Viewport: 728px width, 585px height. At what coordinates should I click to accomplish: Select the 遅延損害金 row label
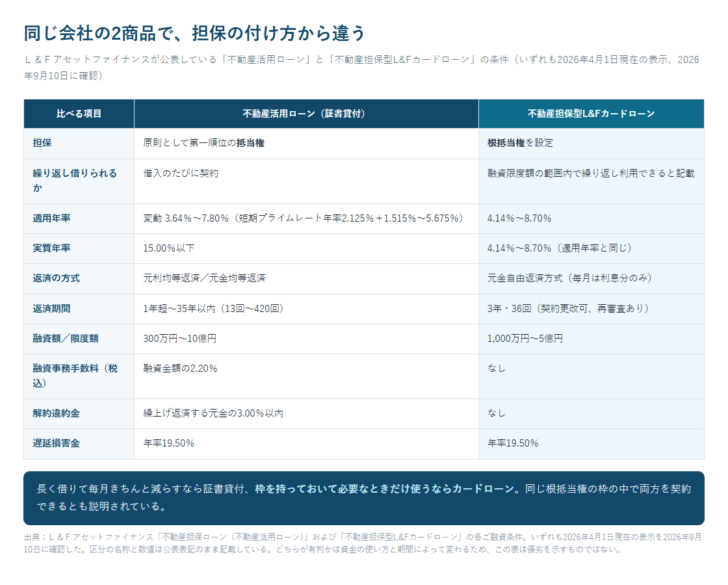click(79, 444)
